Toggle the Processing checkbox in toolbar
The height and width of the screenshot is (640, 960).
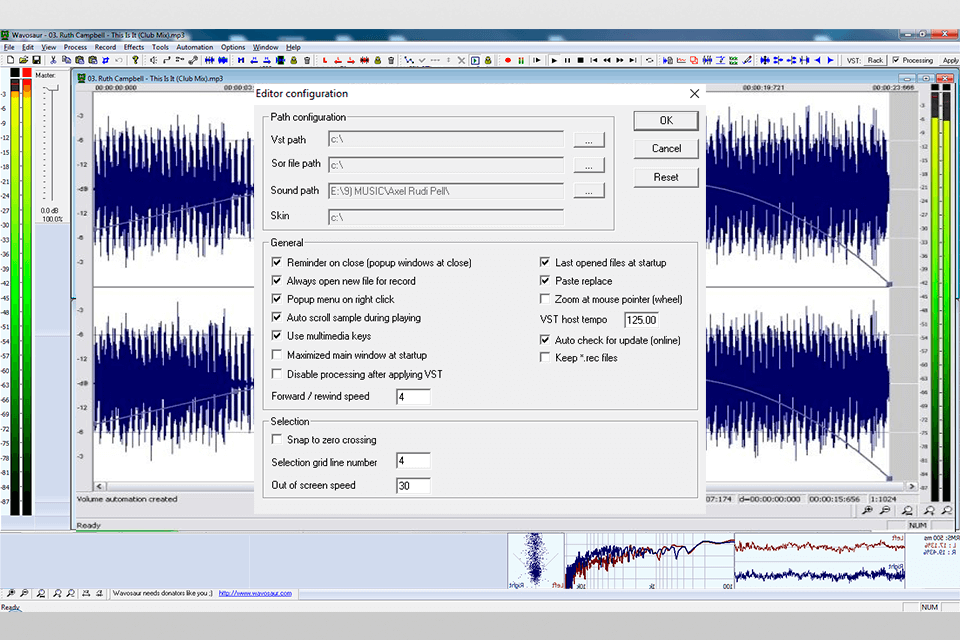click(896, 60)
